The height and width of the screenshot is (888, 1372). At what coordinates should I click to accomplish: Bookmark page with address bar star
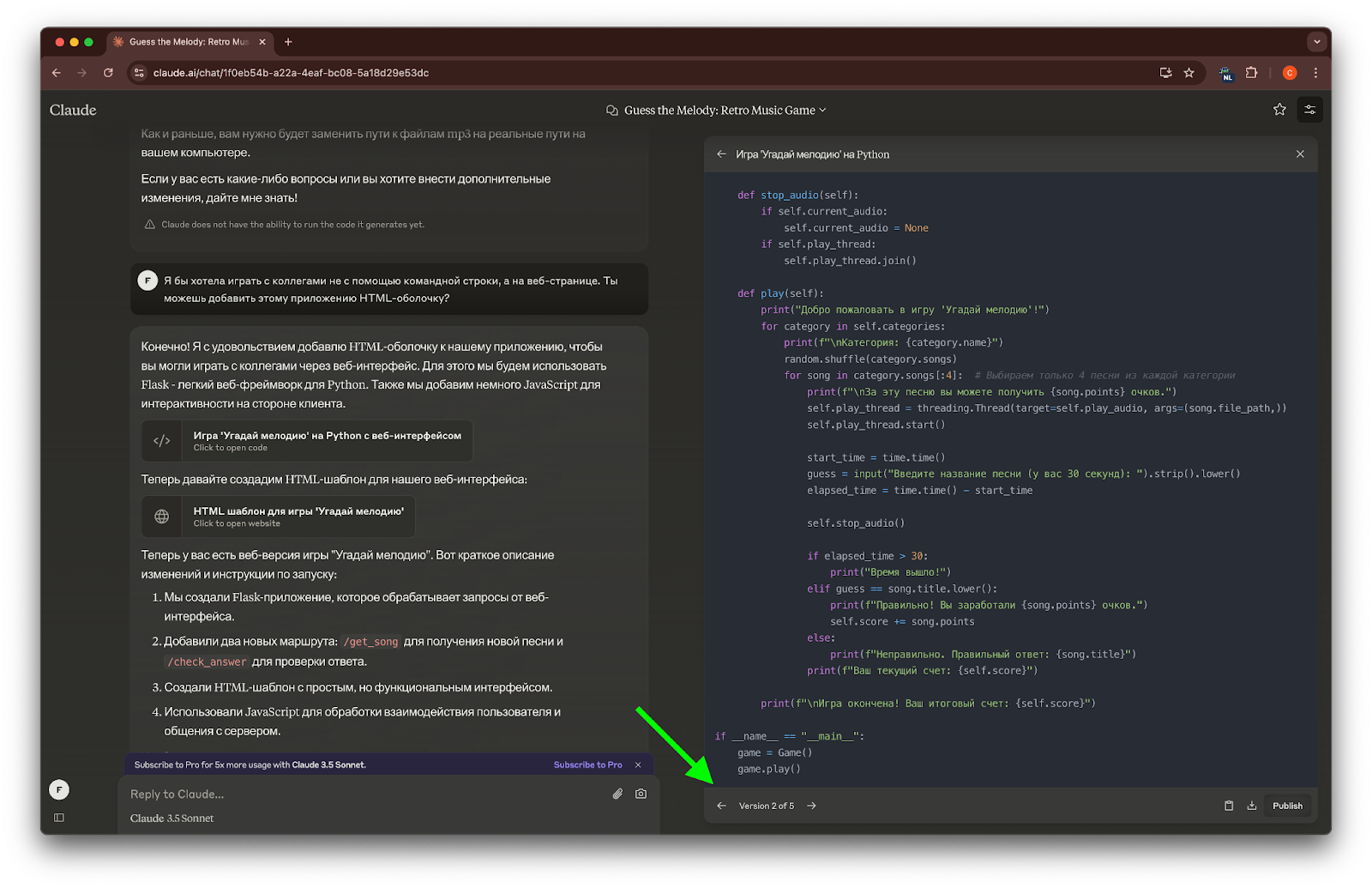coord(1188,73)
